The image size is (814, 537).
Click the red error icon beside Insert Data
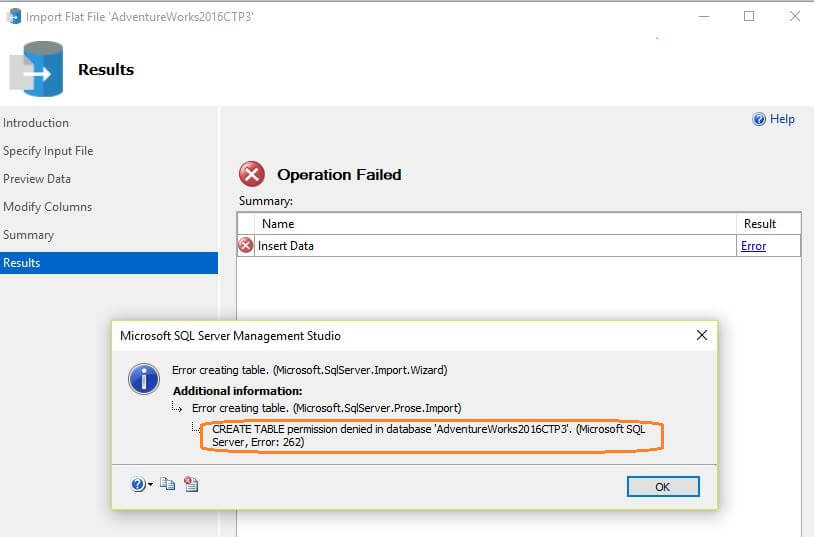click(x=246, y=246)
